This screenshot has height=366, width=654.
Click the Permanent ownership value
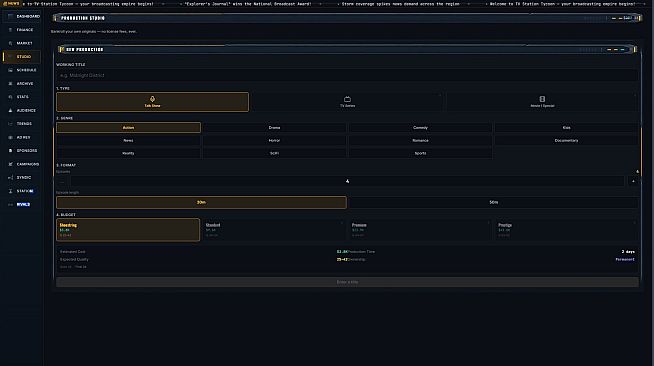tap(625, 259)
